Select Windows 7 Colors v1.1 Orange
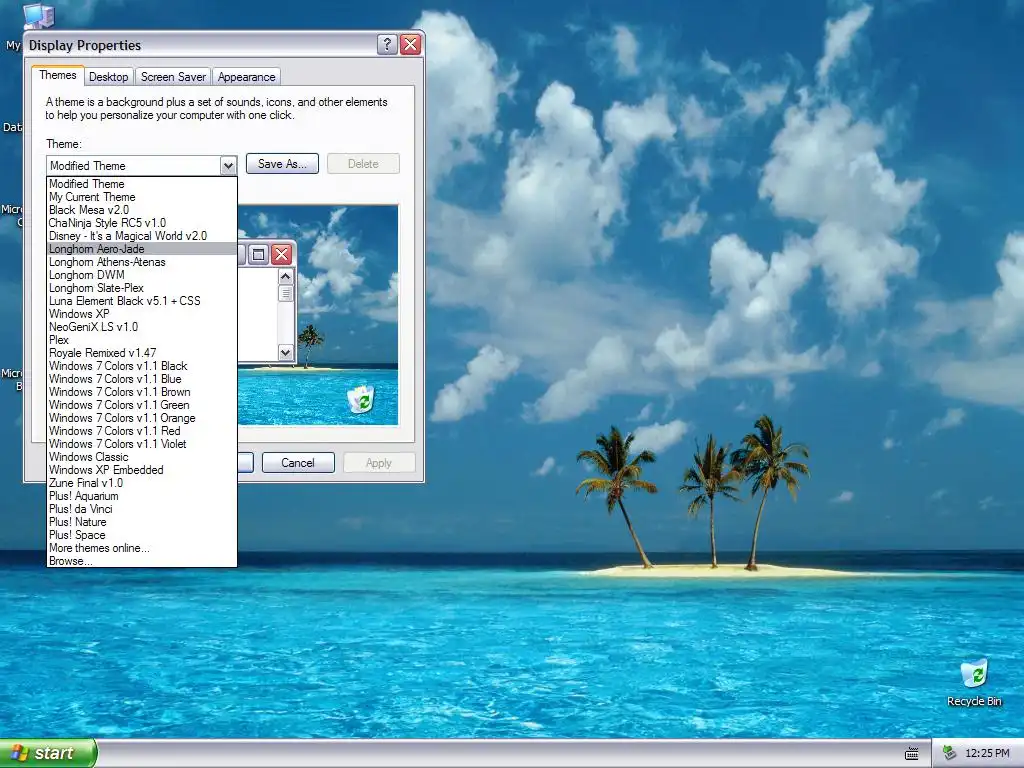 (x=142, y=418)
